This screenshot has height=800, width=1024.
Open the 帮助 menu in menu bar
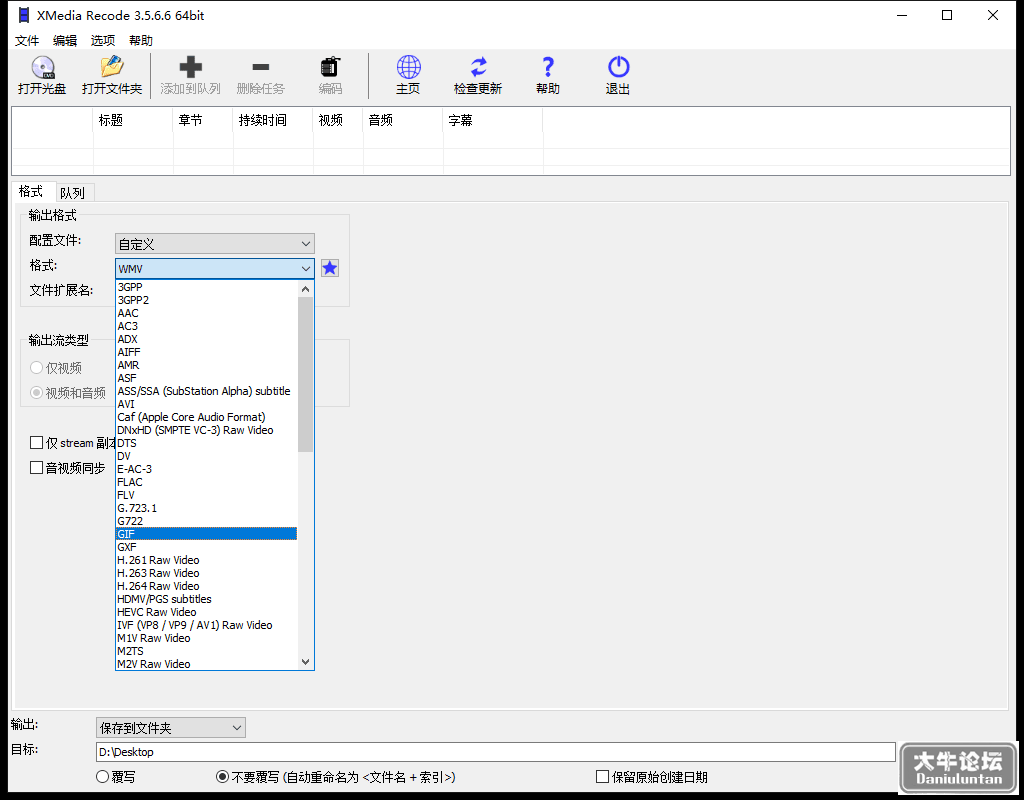pos(140,40)
